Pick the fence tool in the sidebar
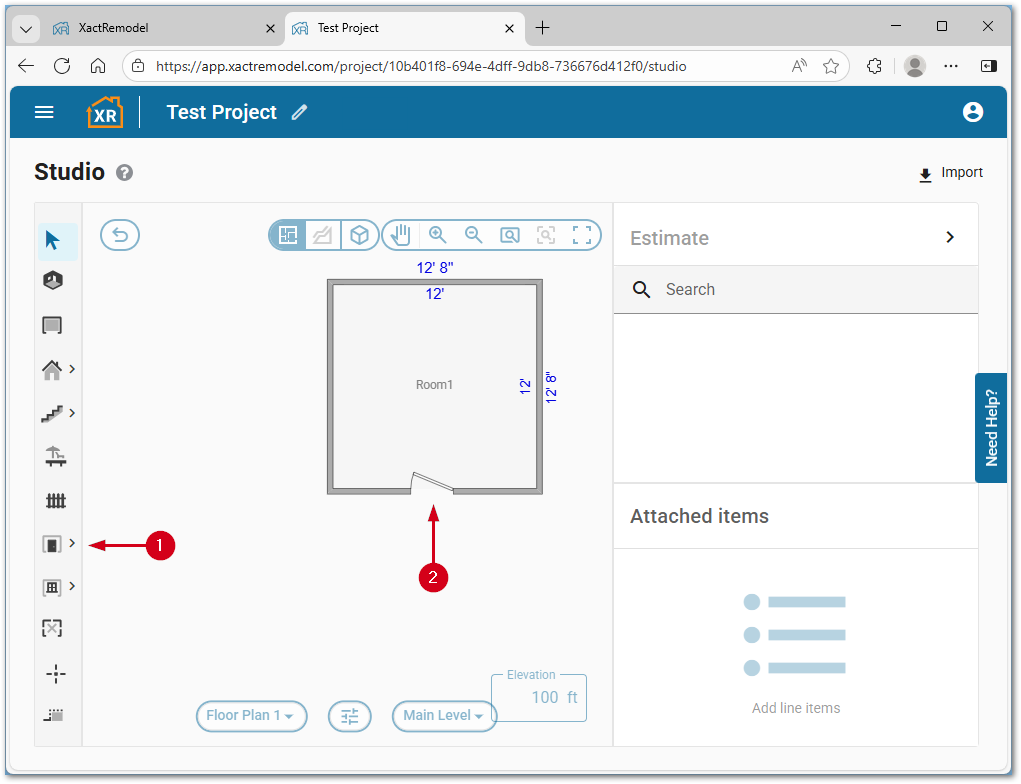1021x784 pixels. click(56, 500)
